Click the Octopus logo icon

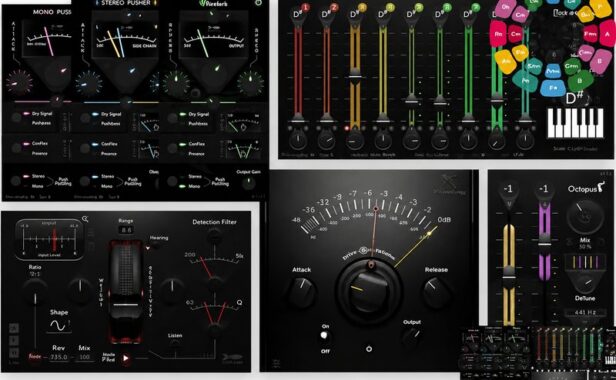point(601,187)
